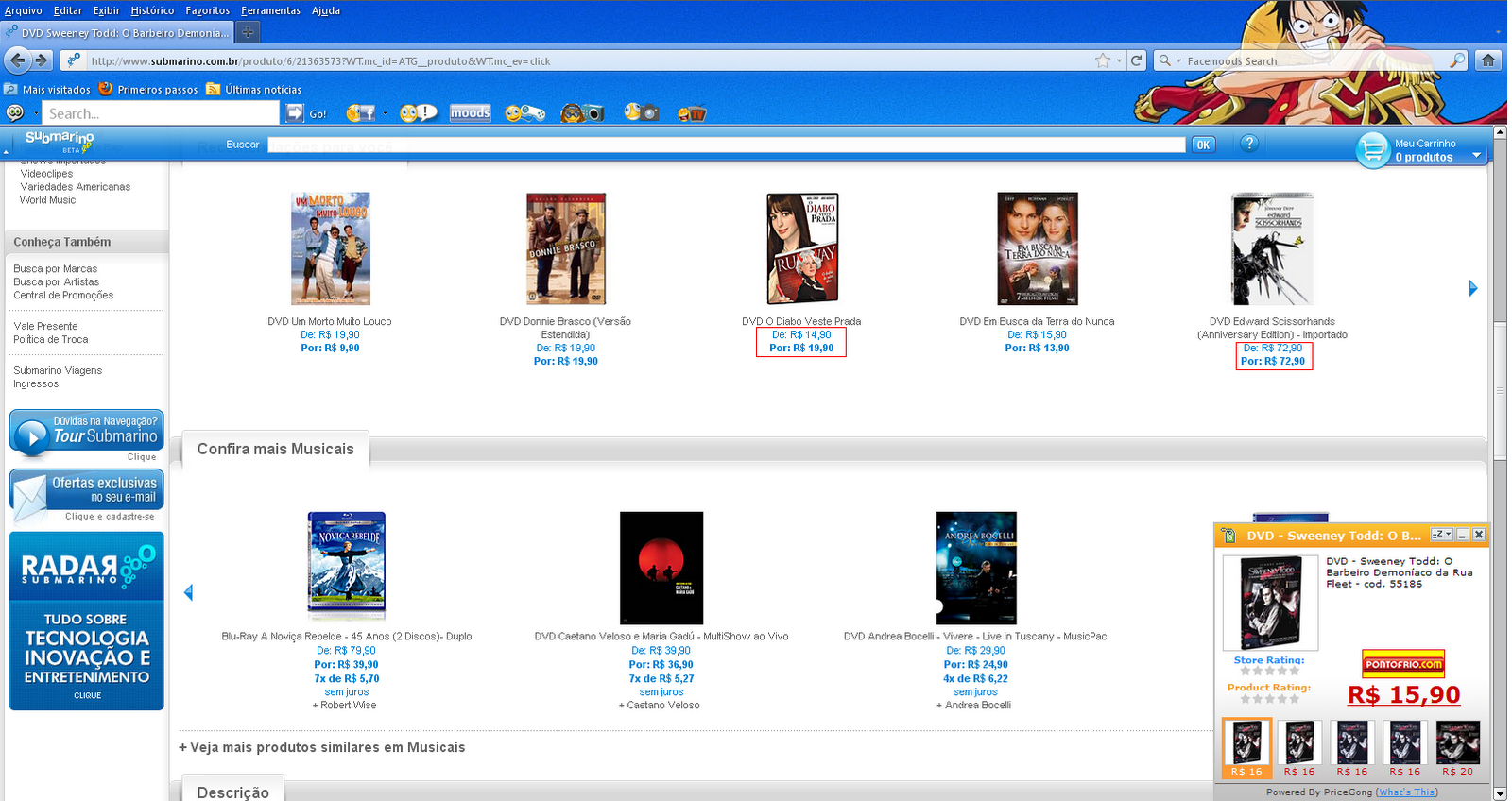Viewport: 1512px width, 801px height.
Task: Click the PriceGong tag logo icon
Action: tap(1228, 536)
